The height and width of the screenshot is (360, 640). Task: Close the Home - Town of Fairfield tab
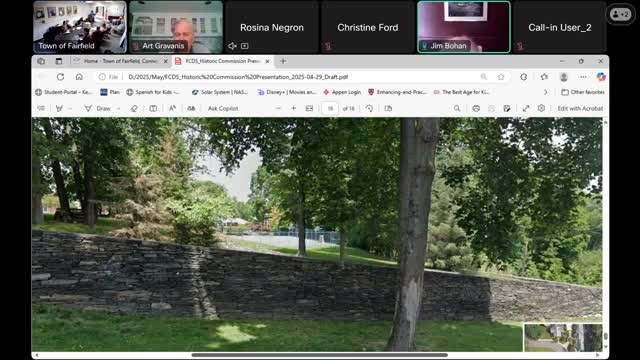(x=165, y=61)
